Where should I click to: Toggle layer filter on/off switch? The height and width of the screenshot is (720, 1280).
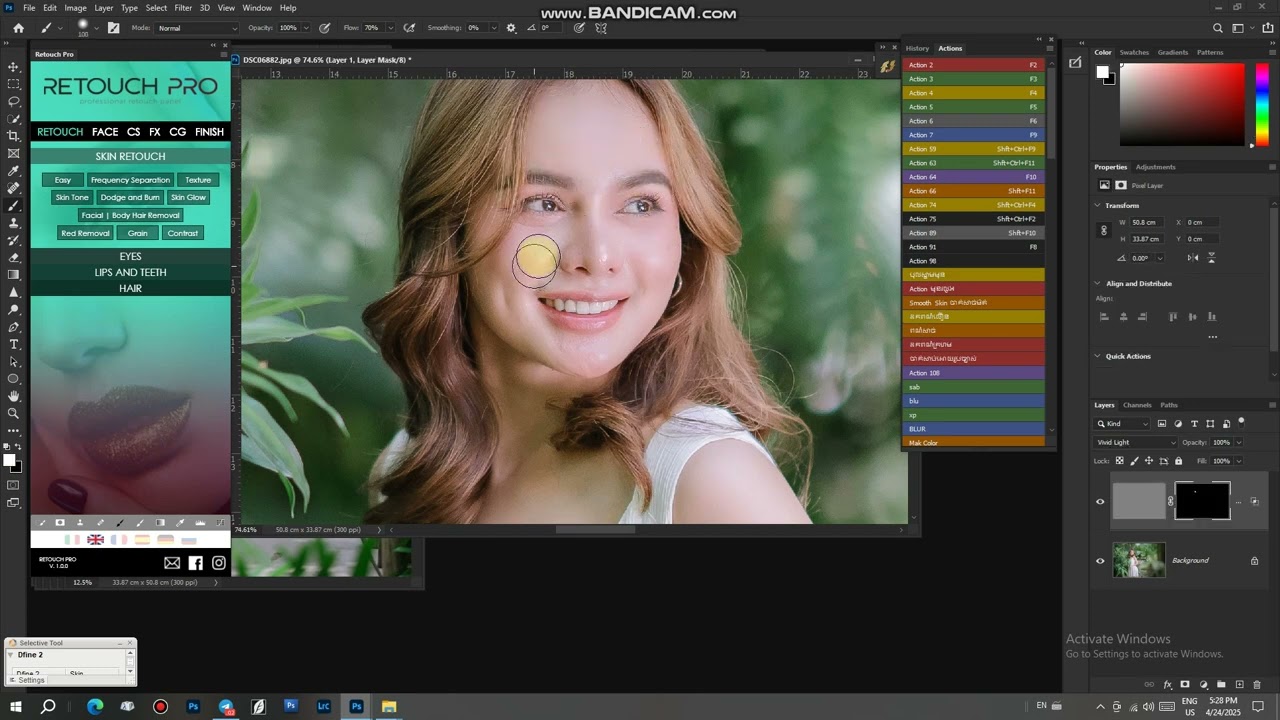pyautogui.click(x=1241, y=422)
